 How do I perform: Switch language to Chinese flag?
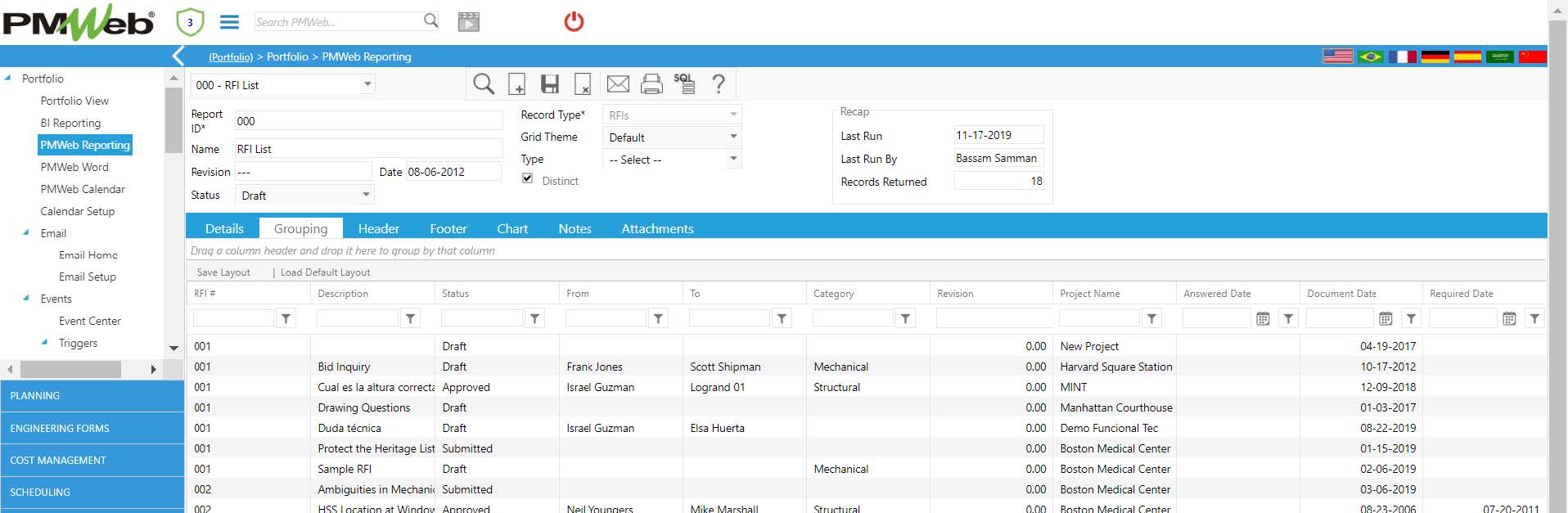pyautogui.click(x=1532, y=56)
